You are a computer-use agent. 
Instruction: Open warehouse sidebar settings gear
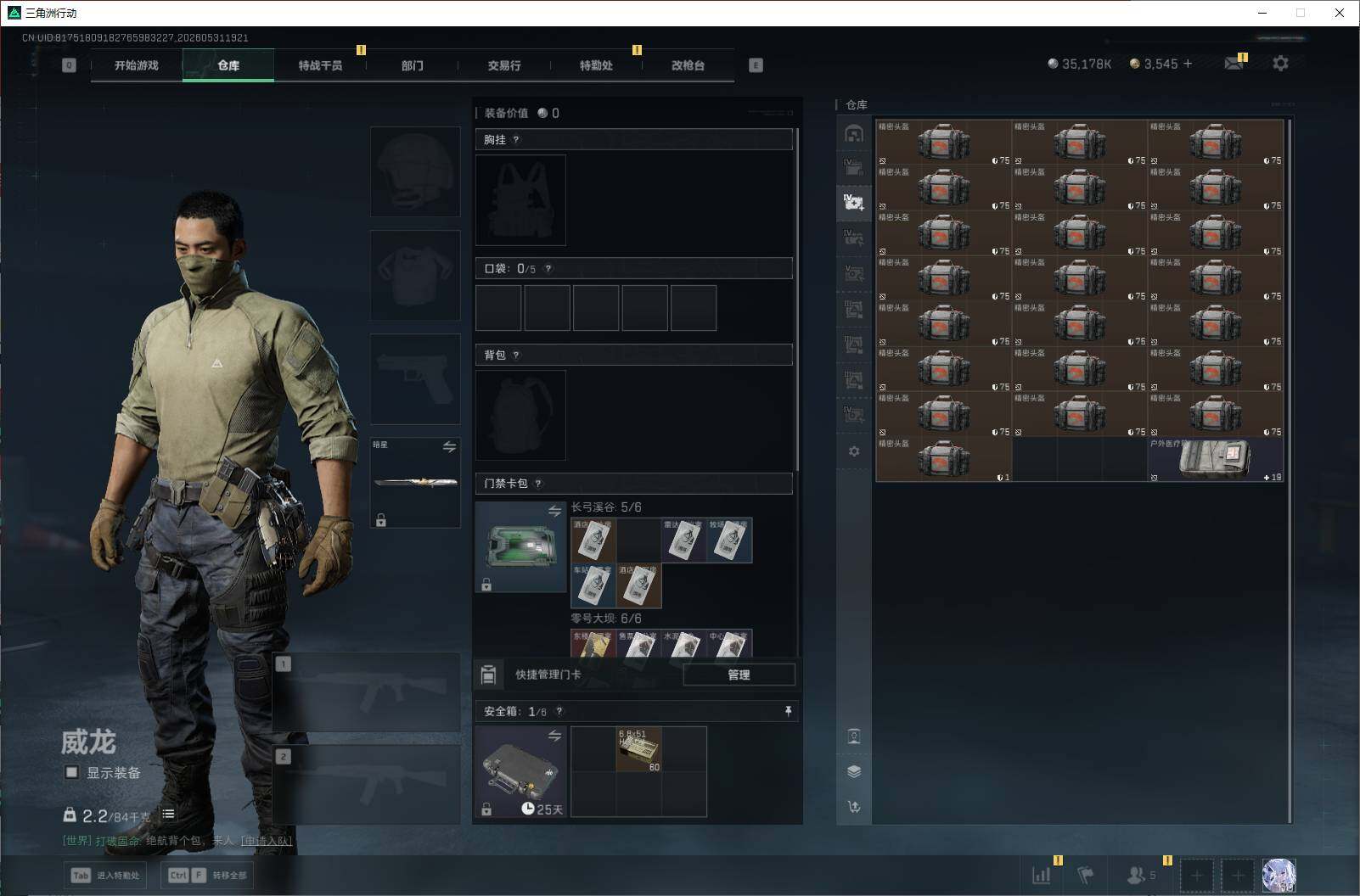(854, 451)
